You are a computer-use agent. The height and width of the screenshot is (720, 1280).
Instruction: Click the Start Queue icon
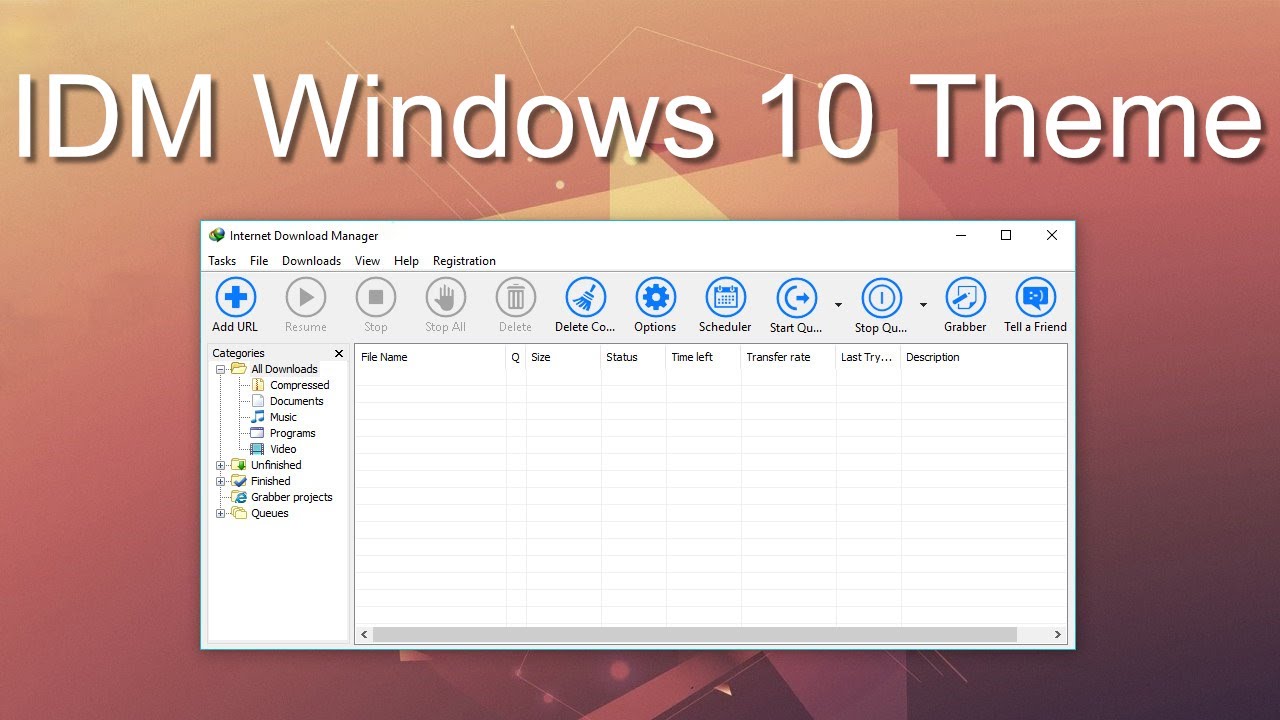coord(797,297)
